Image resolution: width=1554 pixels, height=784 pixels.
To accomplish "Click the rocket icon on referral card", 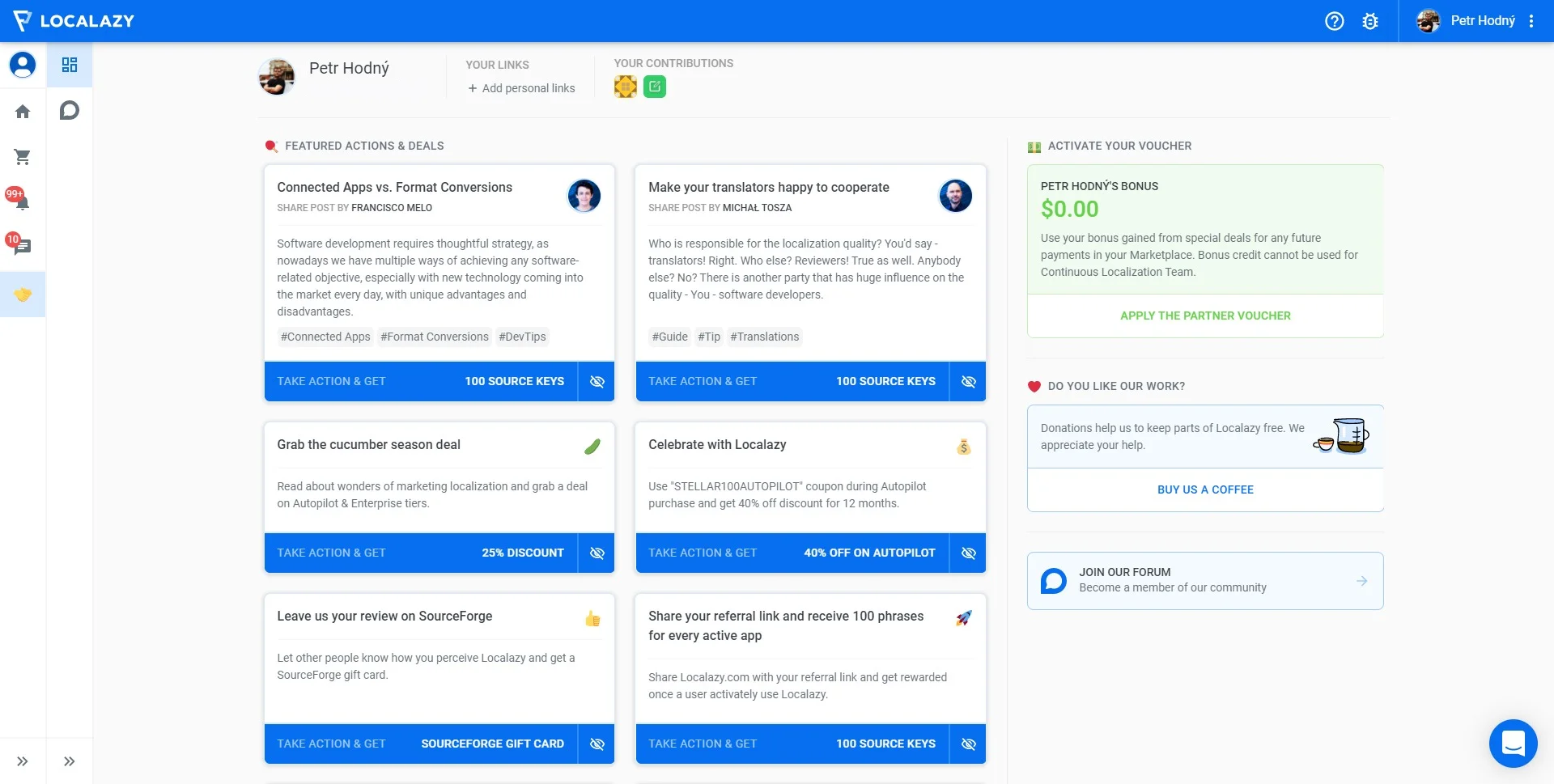I will [x=963, y=618].
